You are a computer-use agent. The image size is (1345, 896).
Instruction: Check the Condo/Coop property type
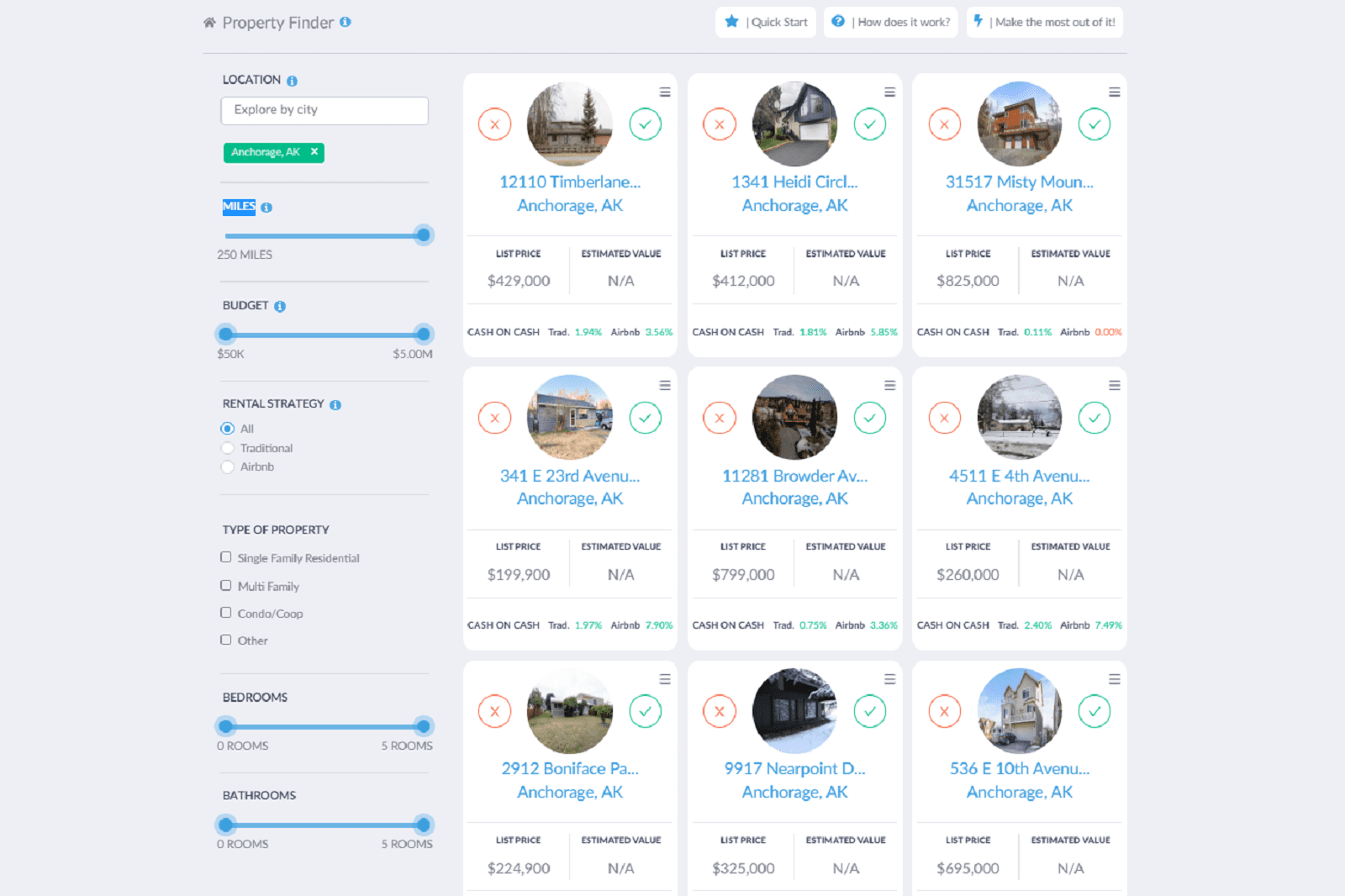coord(225,613)
